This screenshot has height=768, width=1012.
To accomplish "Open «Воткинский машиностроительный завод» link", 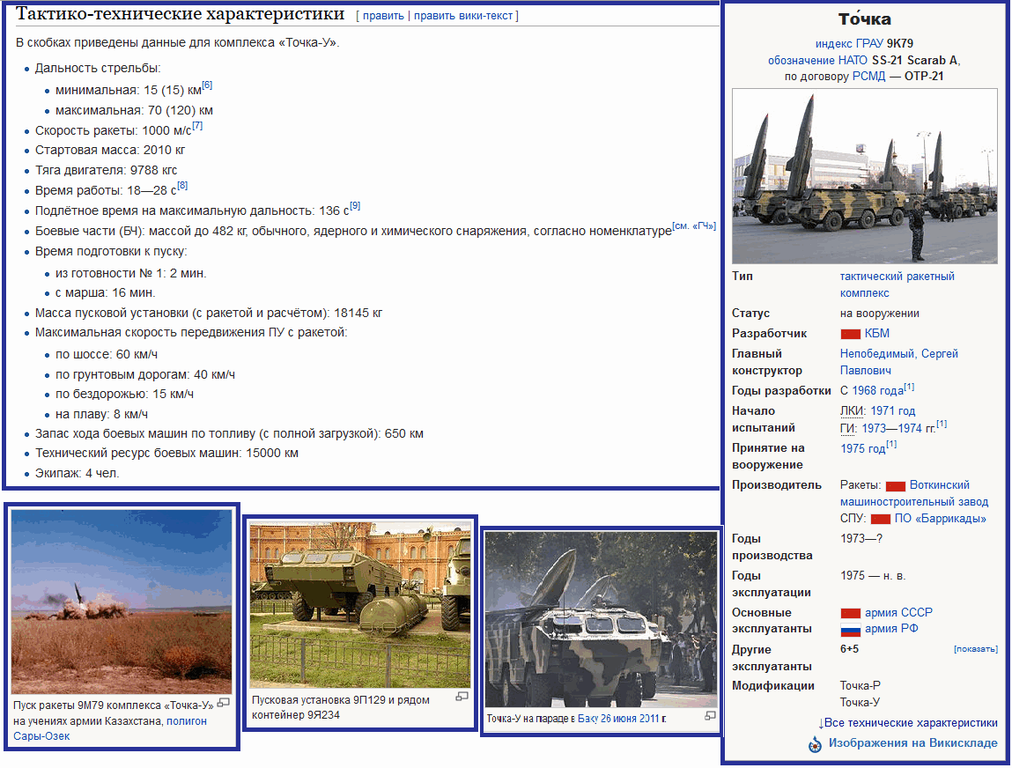I will [x=915, y=494].
